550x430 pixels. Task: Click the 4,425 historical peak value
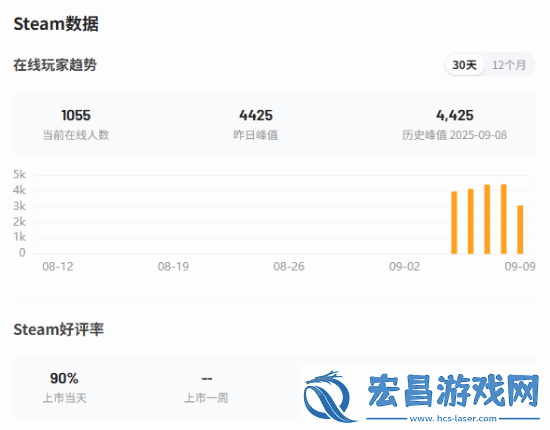pyautogui.click(x=455, y=115)
